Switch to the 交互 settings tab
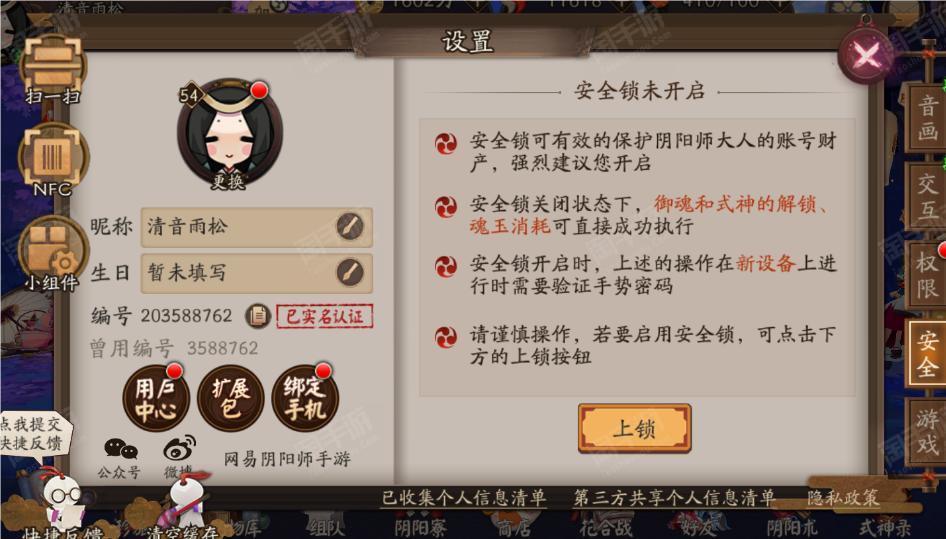Screen dimensions: 946x539 point(927,196)
